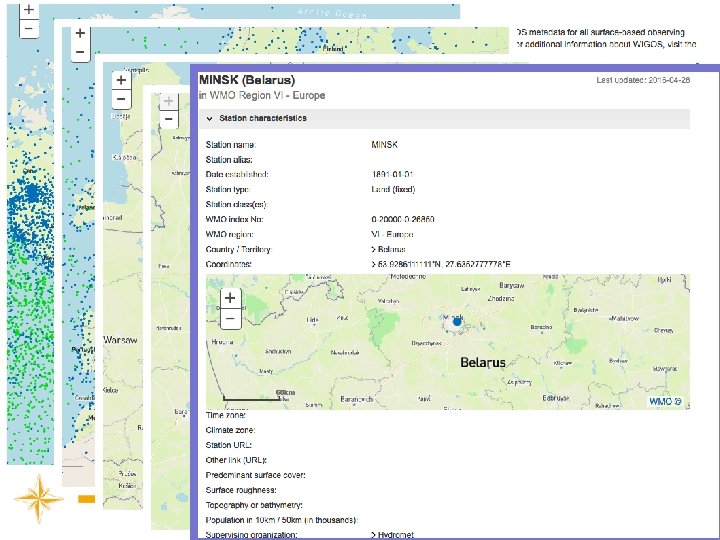Screen dimensions: 720x540
Task: Click the Station alias field label
Action: (229, 160)
